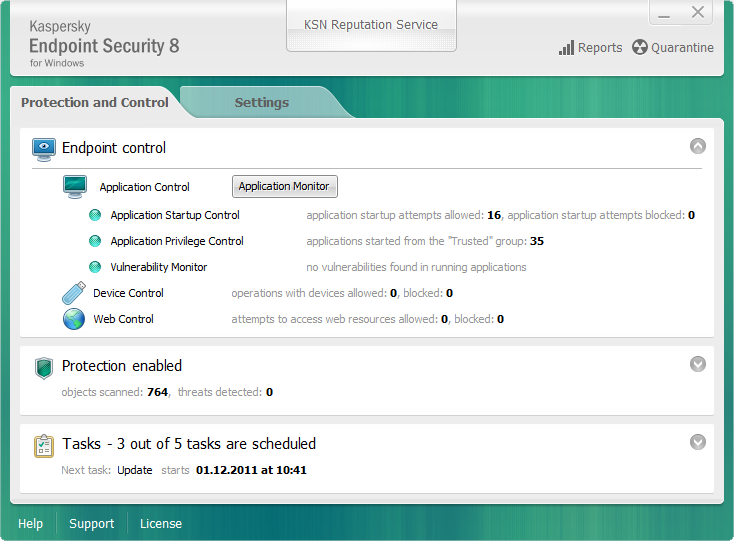Toggle Application Privilege Control status indicator
Viewport: 734px width, 541px height.
[x=95, y=241]
